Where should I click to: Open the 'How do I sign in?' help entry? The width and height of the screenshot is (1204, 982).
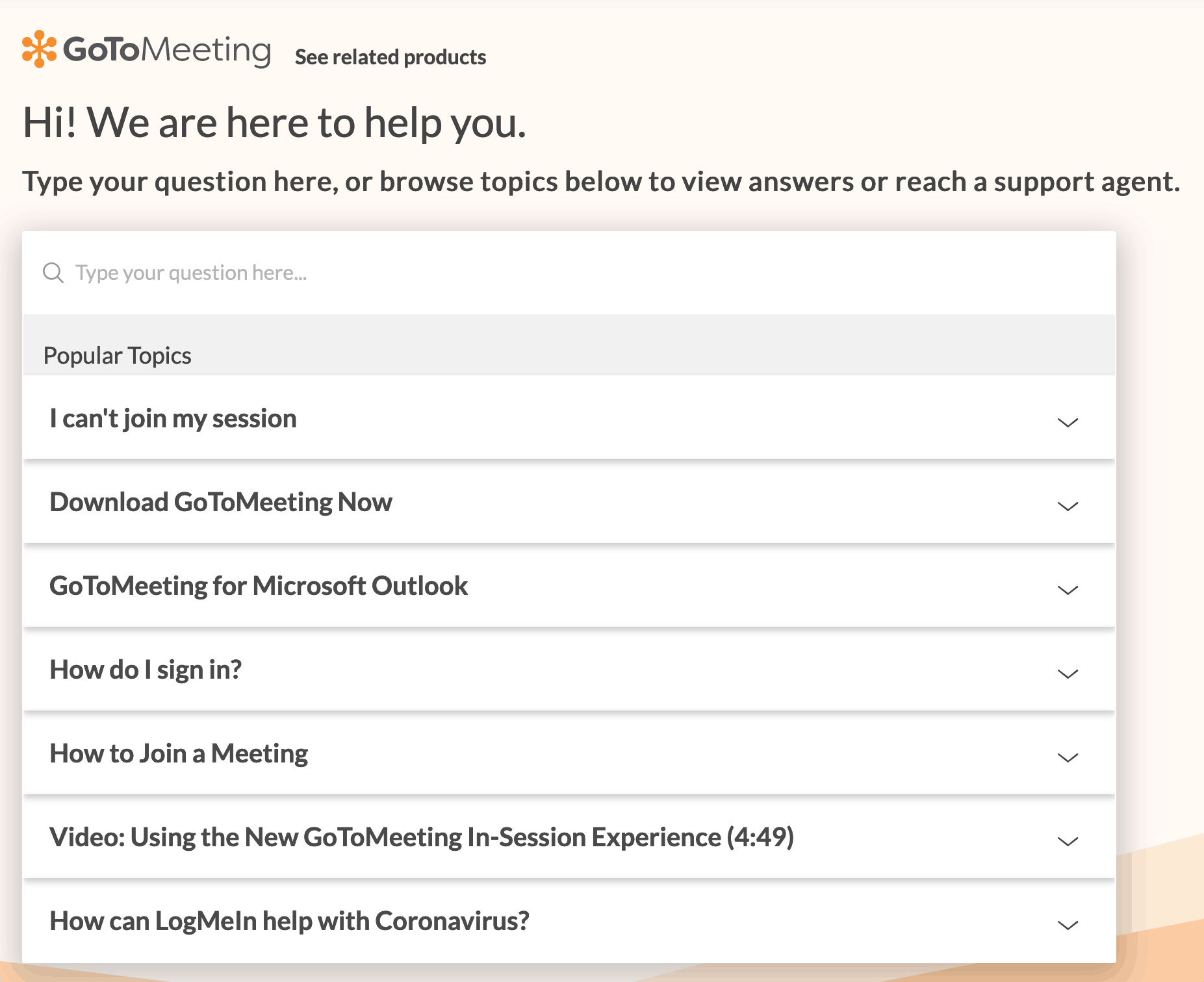[x=146, y=670]
